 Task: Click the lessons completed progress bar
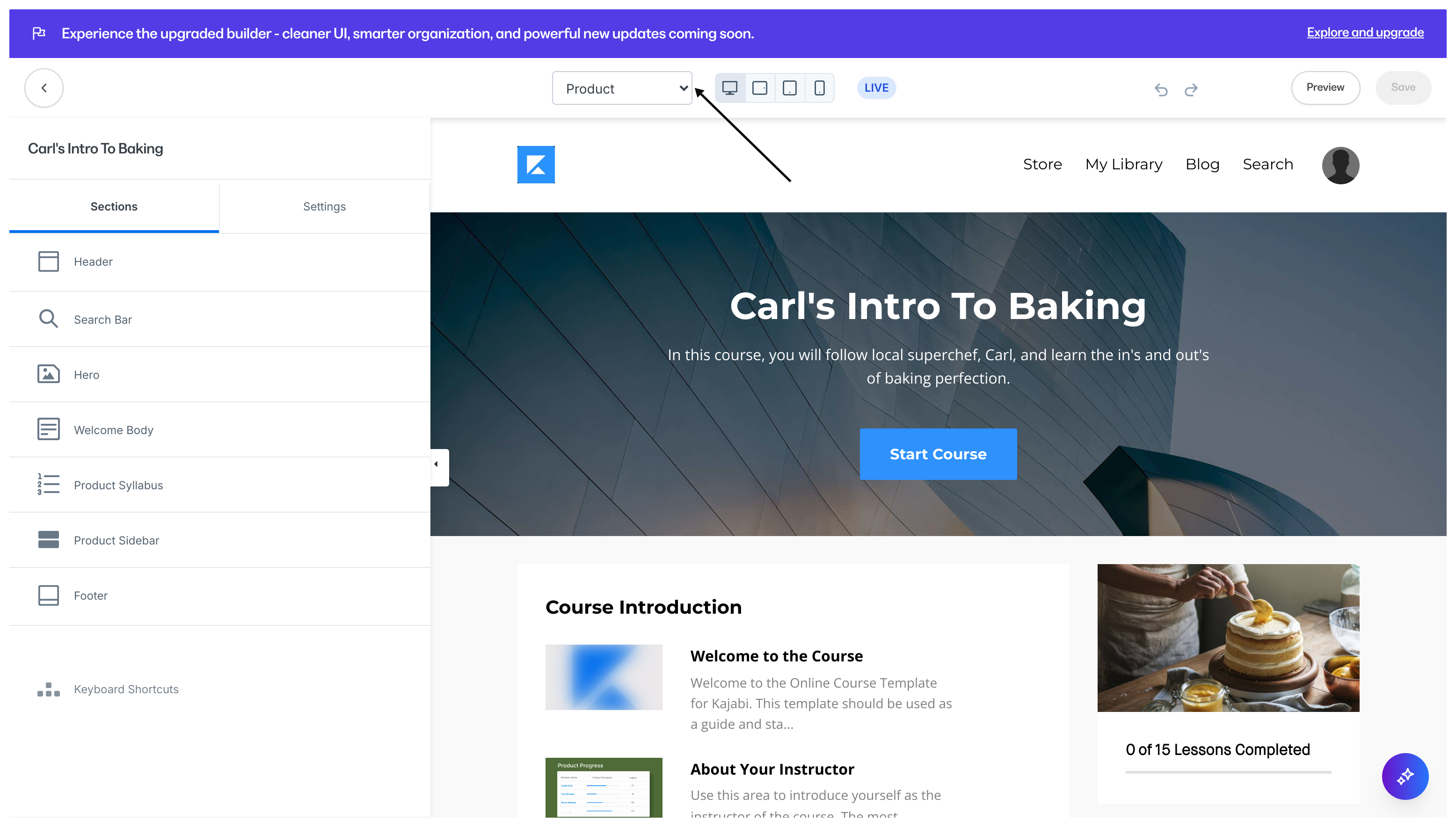coord(1228,772)
